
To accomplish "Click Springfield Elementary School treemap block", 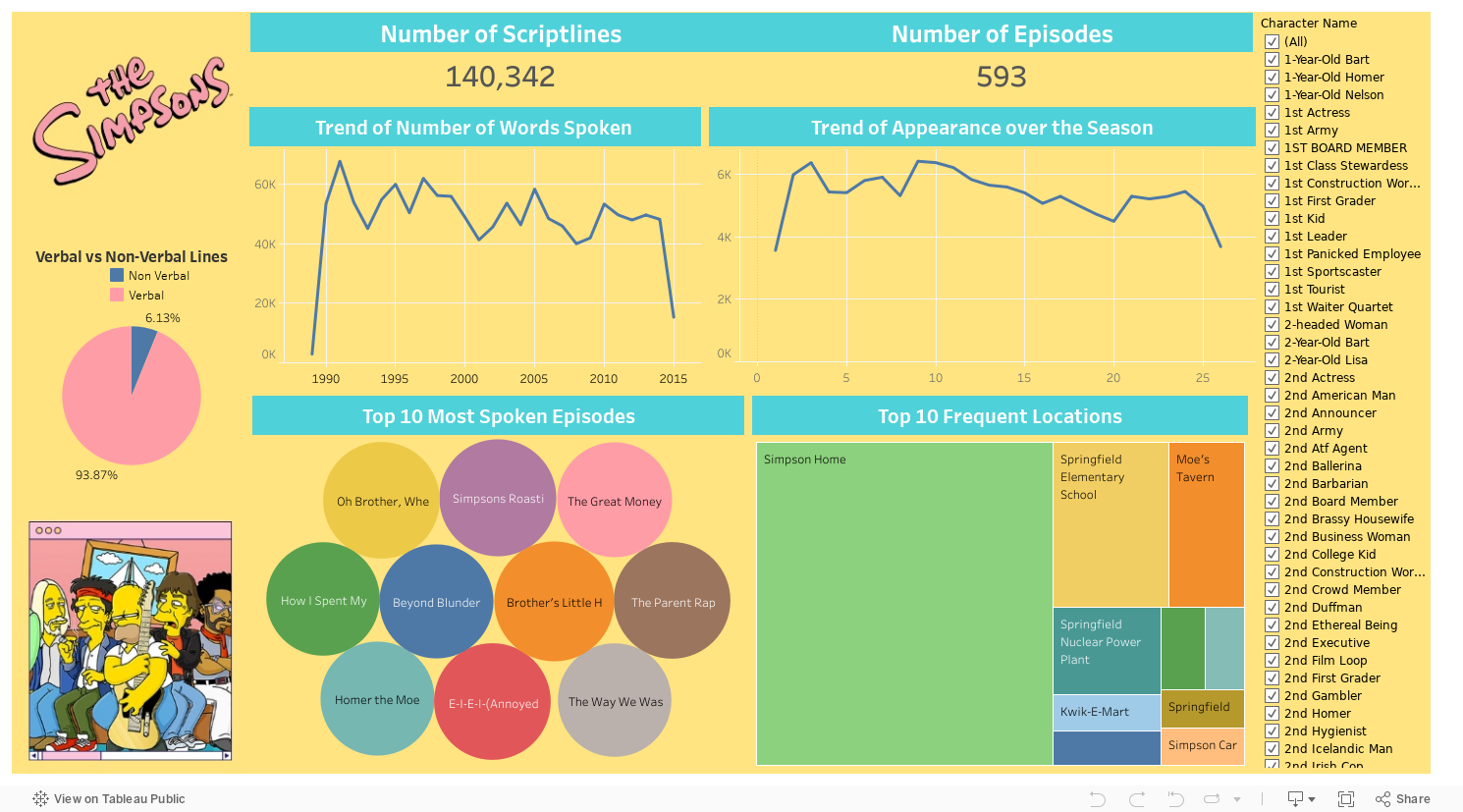I will tap(1111, 524).
